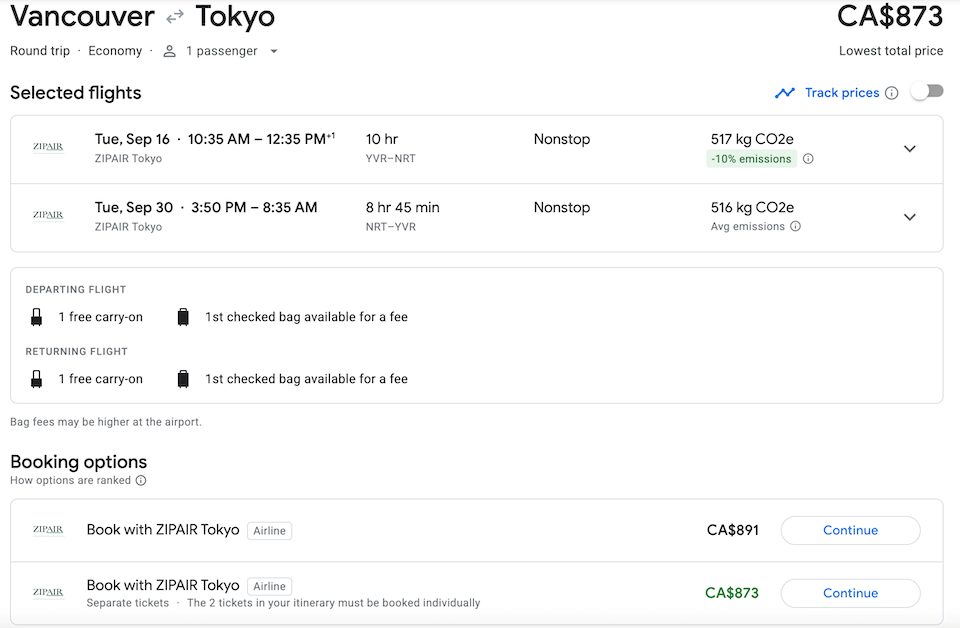Click the 'NRT–YVR' route text
Image resolution: width=960 pixels, height=628 pixels.
tap(391, 227)
